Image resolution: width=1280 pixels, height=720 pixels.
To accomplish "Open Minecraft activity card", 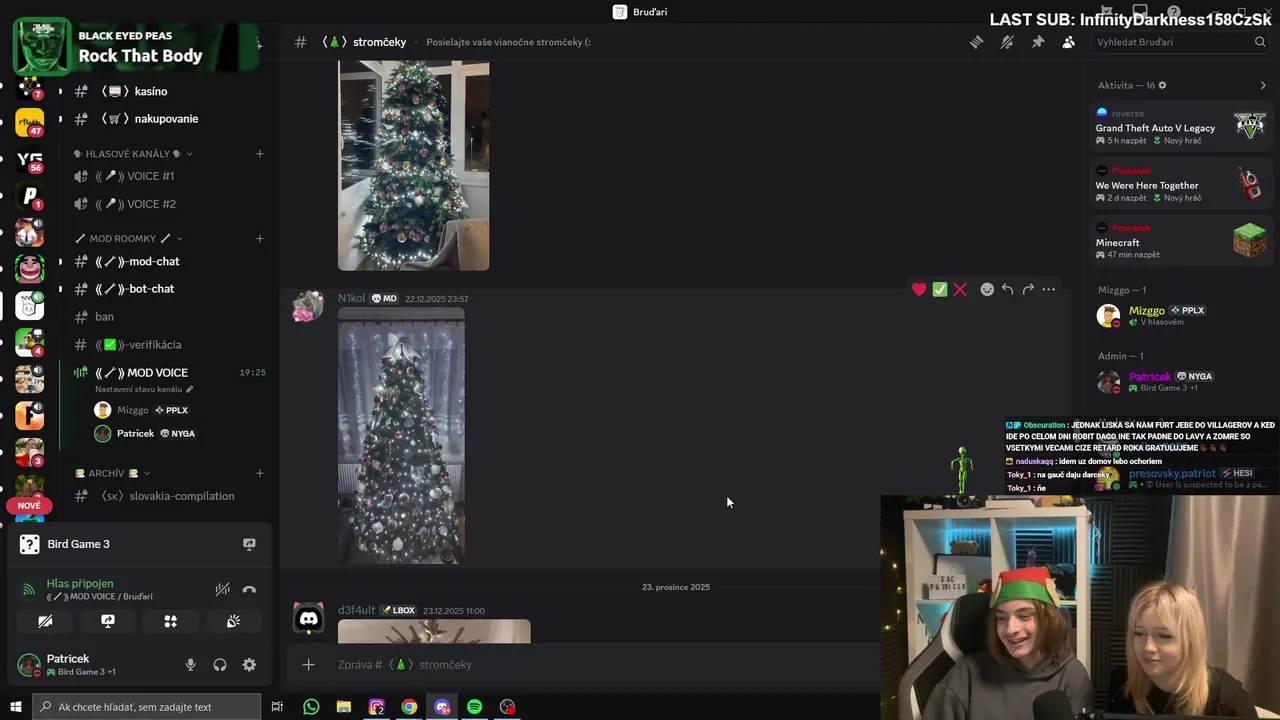I will pyautogui.click(x=1181, y=241).
